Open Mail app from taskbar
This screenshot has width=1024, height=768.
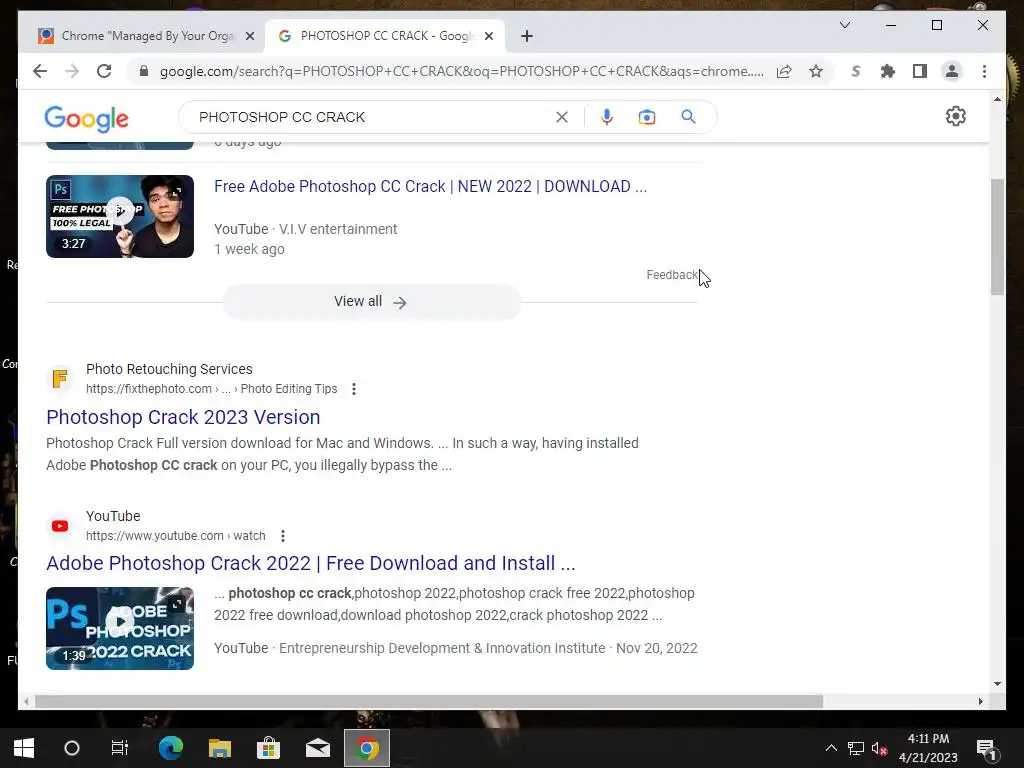318,748
